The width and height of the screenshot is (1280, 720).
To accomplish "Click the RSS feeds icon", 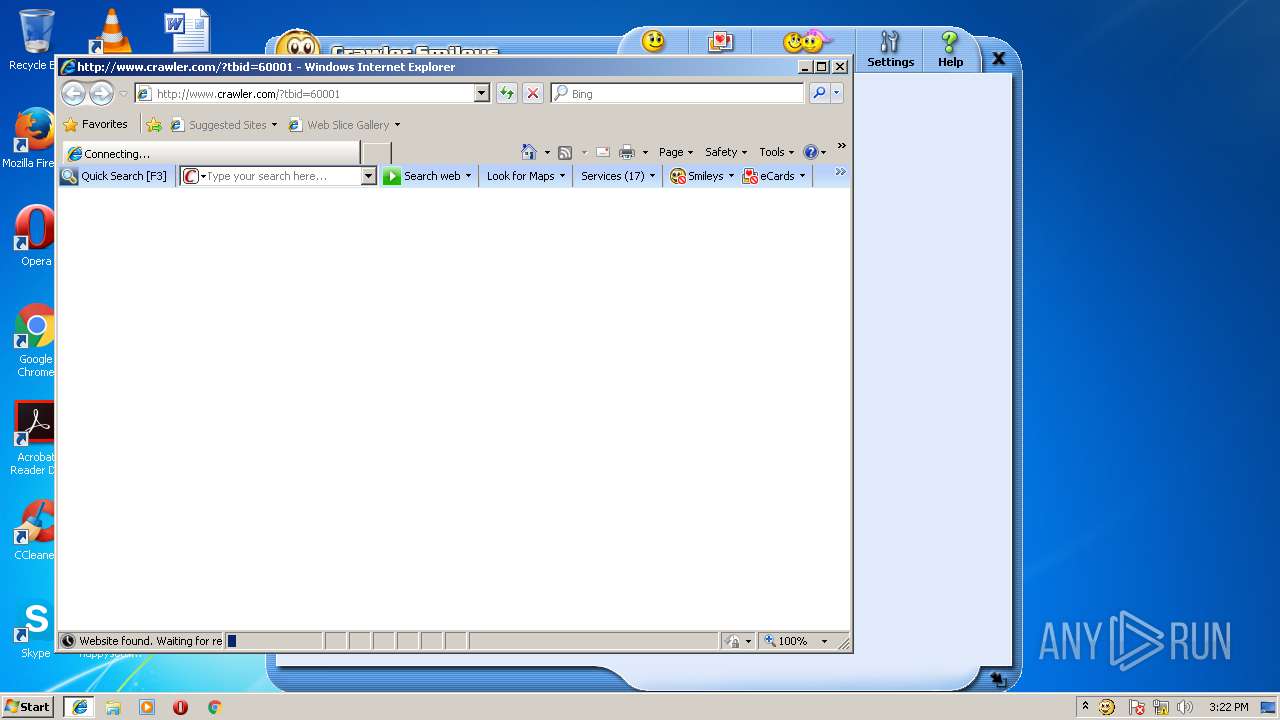I will 565,152.
